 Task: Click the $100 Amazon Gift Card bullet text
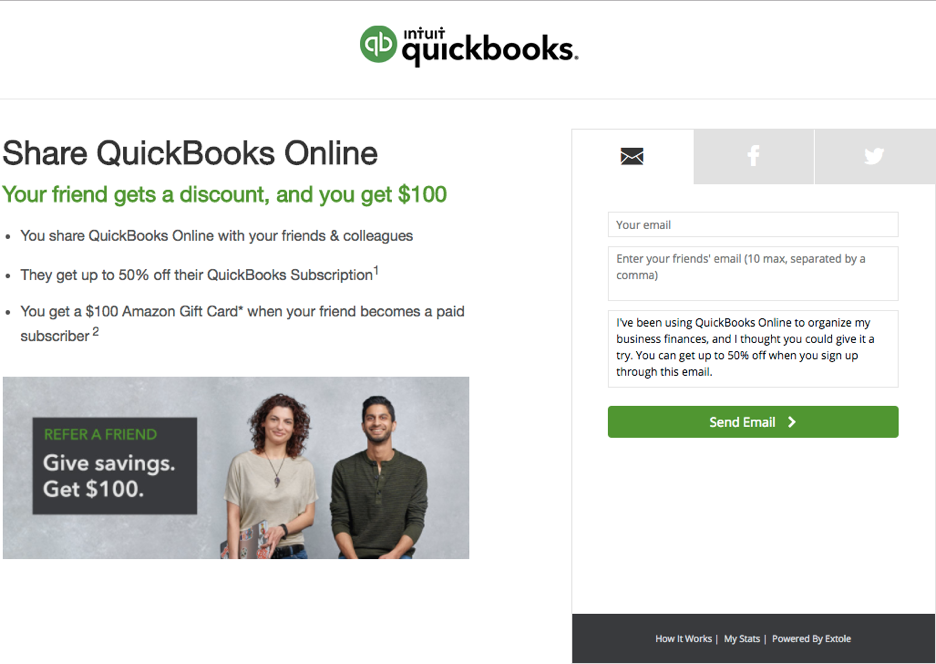[x=242, y=324]
